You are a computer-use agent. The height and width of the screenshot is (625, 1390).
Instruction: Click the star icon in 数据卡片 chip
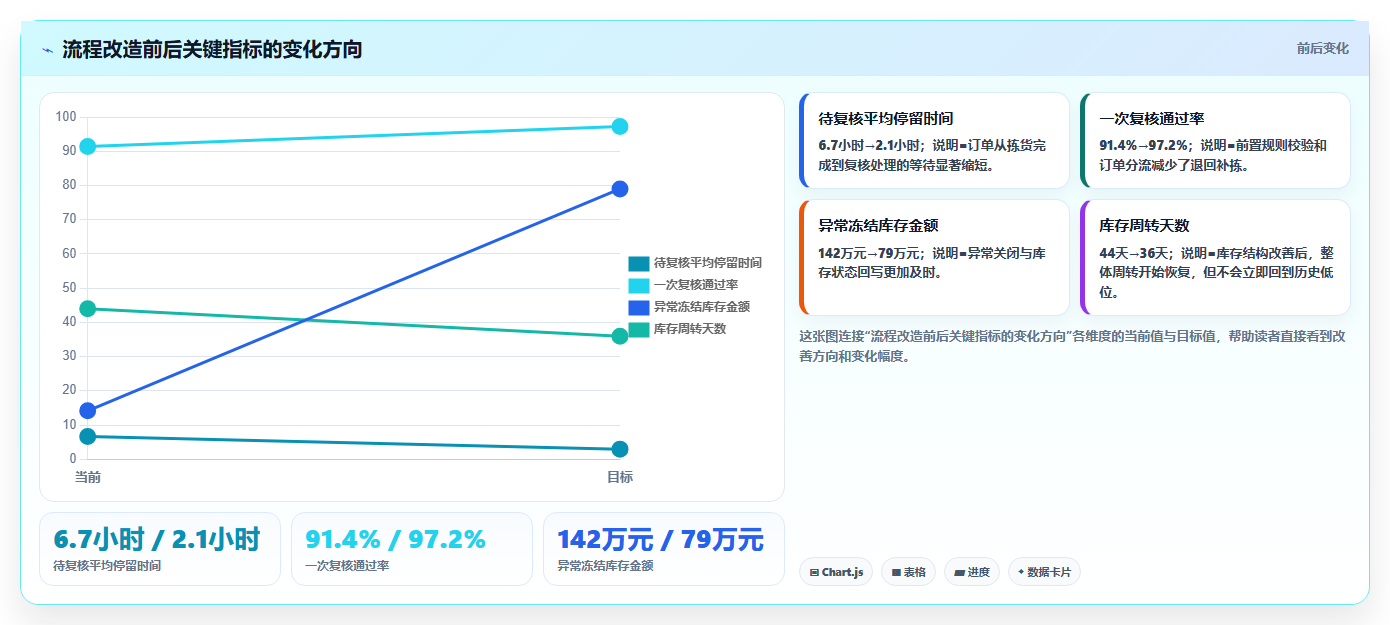click(x=1021, y=573)
